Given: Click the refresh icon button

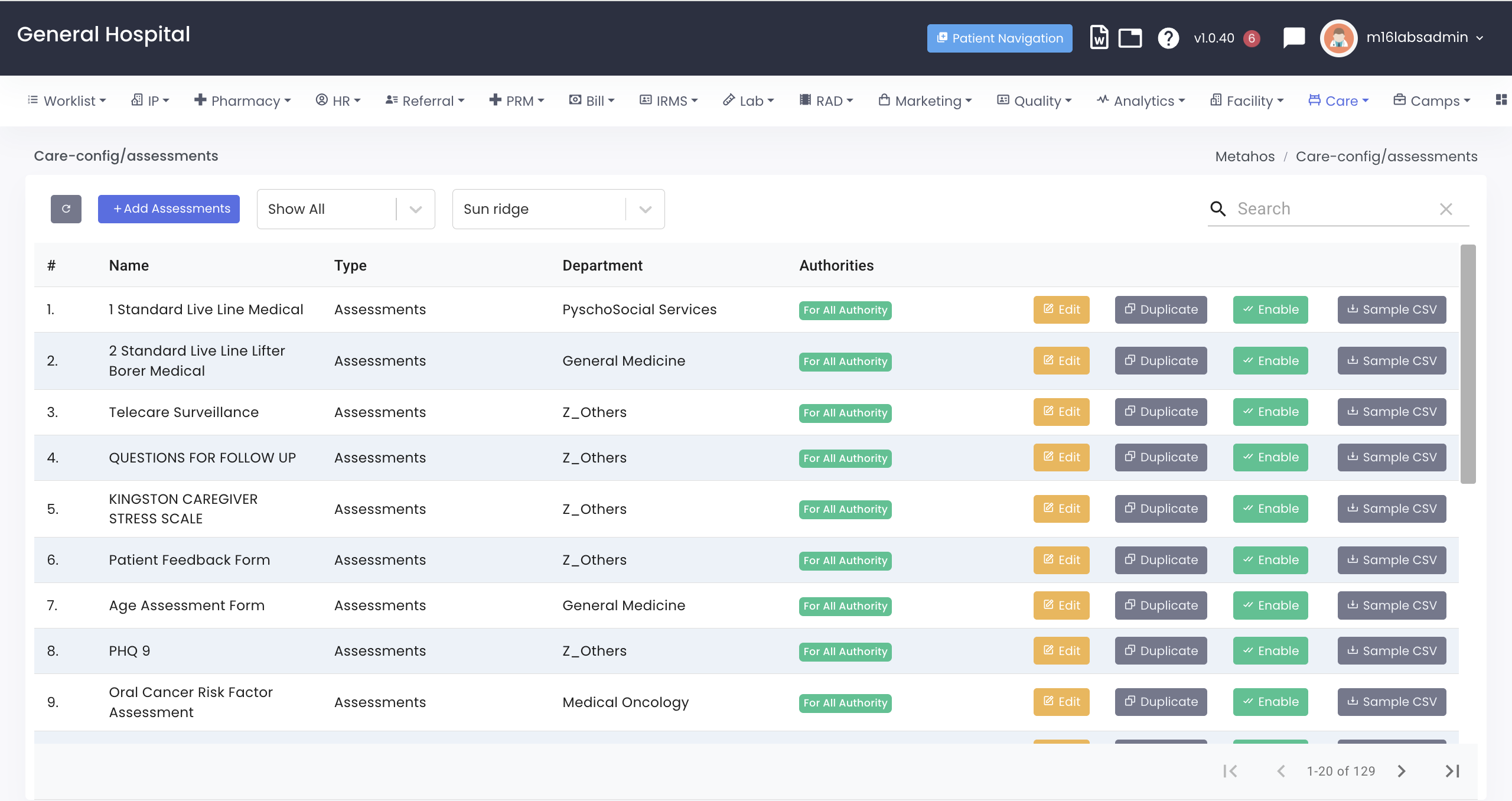Looking at the screenshot, I should click(66, 209).
